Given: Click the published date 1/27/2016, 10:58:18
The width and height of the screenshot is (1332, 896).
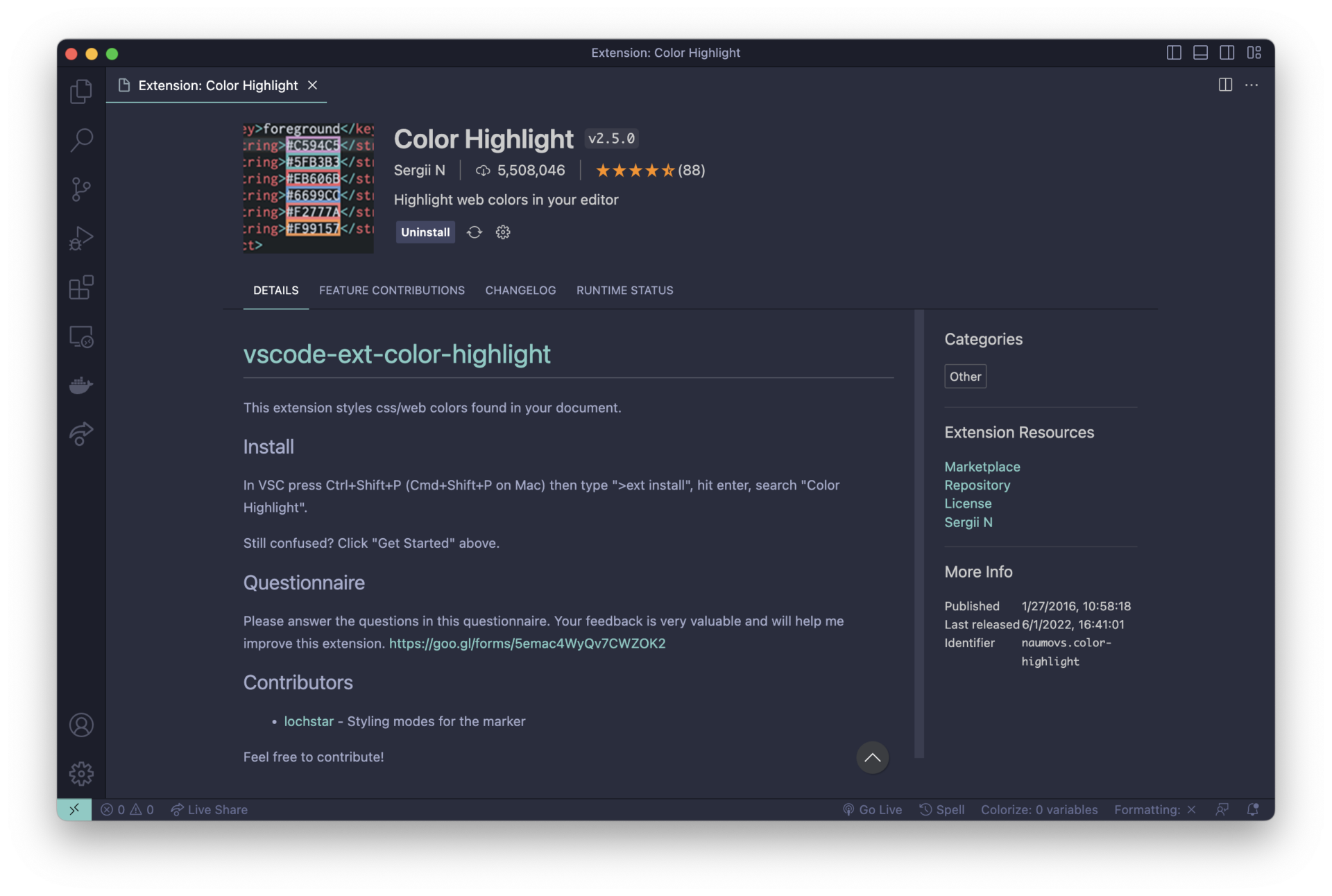Looking at the screenshot, I should 1076,606.
